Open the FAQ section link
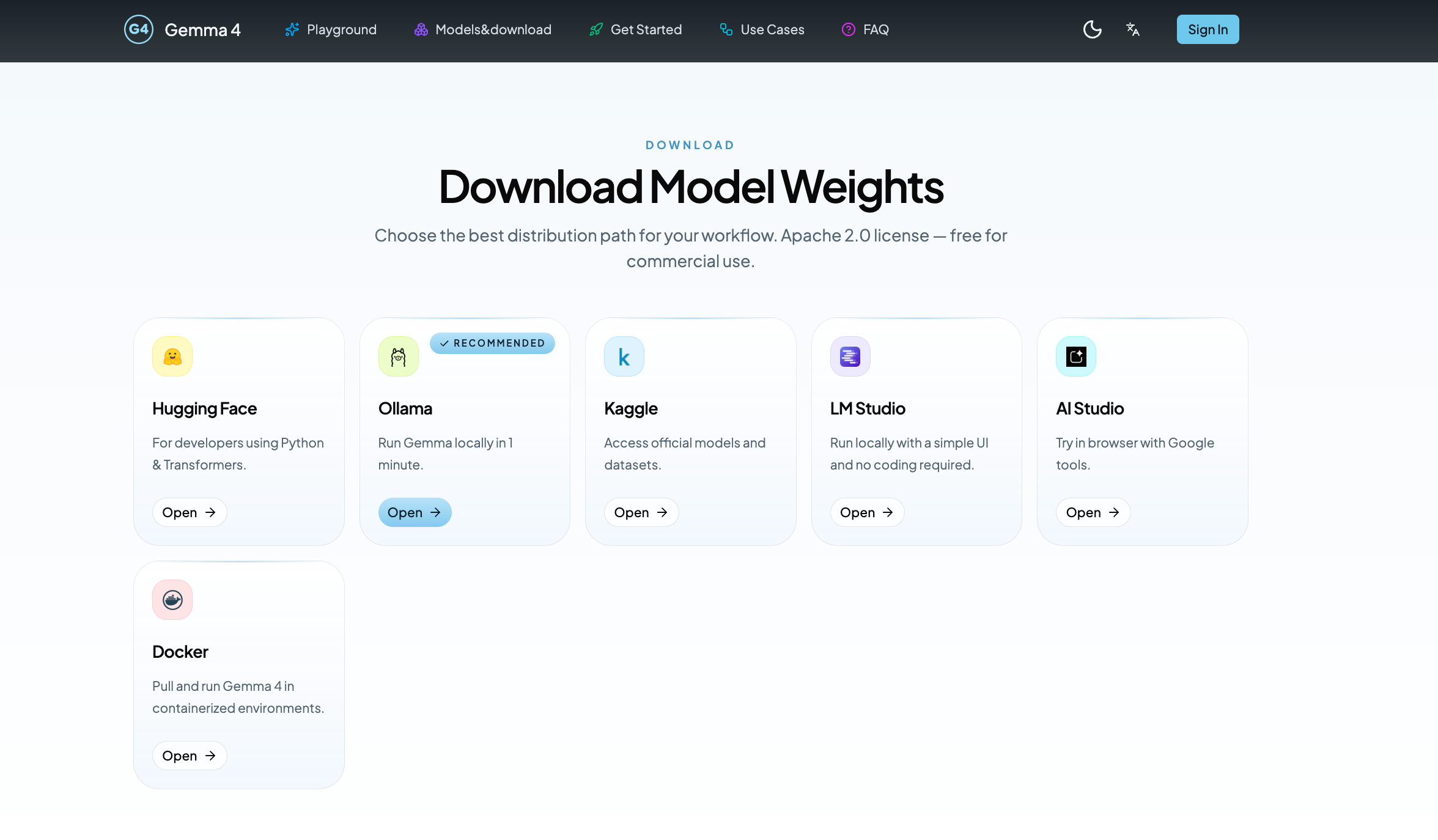This screenshot has height=840, width=1438. click(x=865, y=29)
